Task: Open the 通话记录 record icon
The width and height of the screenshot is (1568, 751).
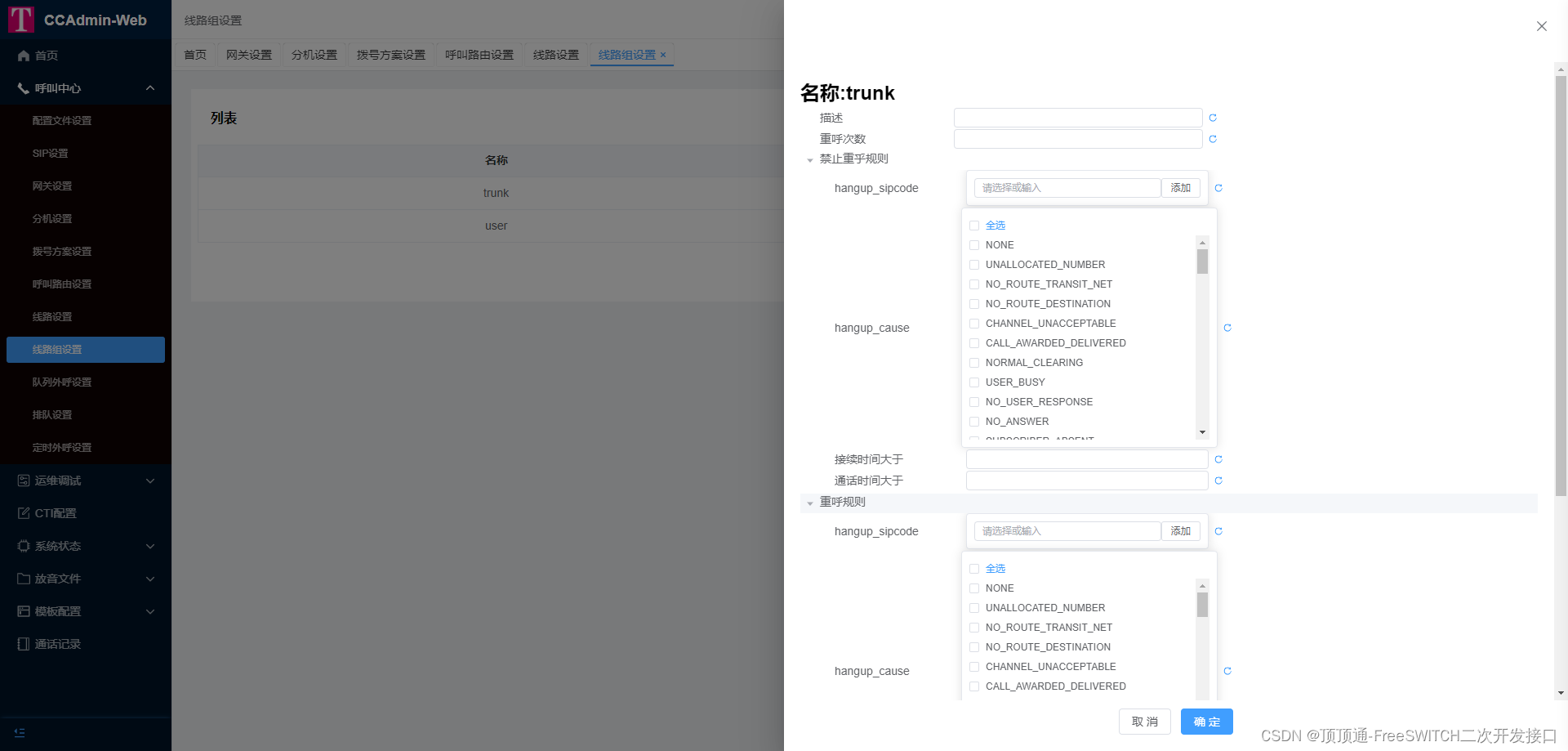Action: click(x=23, y=644)
